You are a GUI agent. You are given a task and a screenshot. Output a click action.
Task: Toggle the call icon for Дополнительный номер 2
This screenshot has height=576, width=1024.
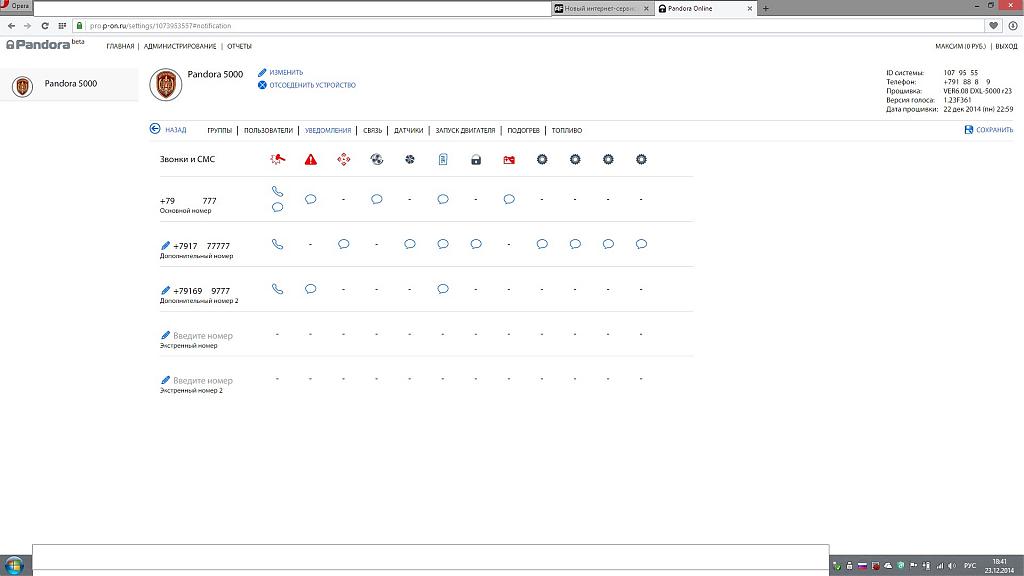pyautogui.click(x=278, y=289)
